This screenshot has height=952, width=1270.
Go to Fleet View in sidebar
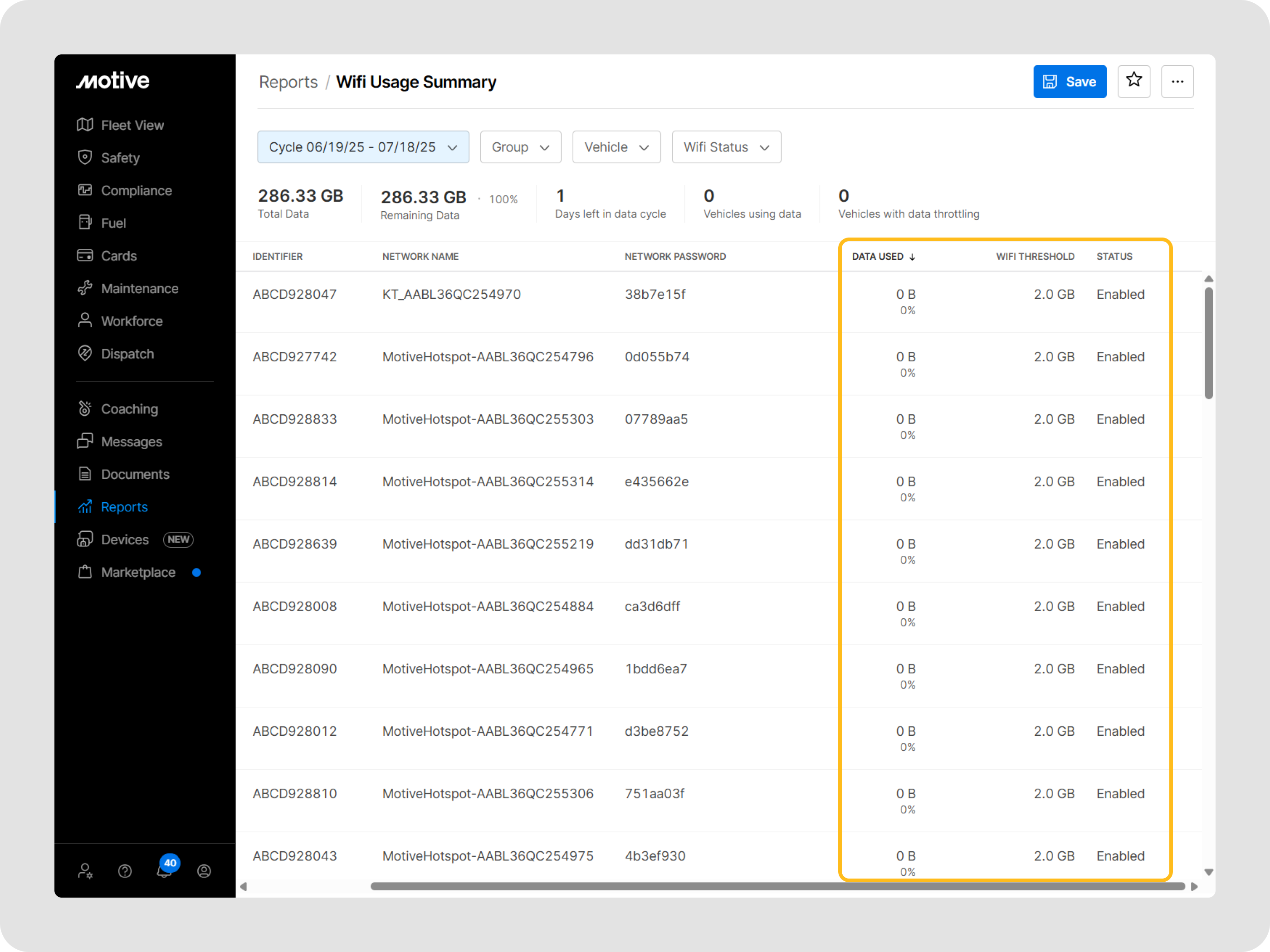[132, 125]
